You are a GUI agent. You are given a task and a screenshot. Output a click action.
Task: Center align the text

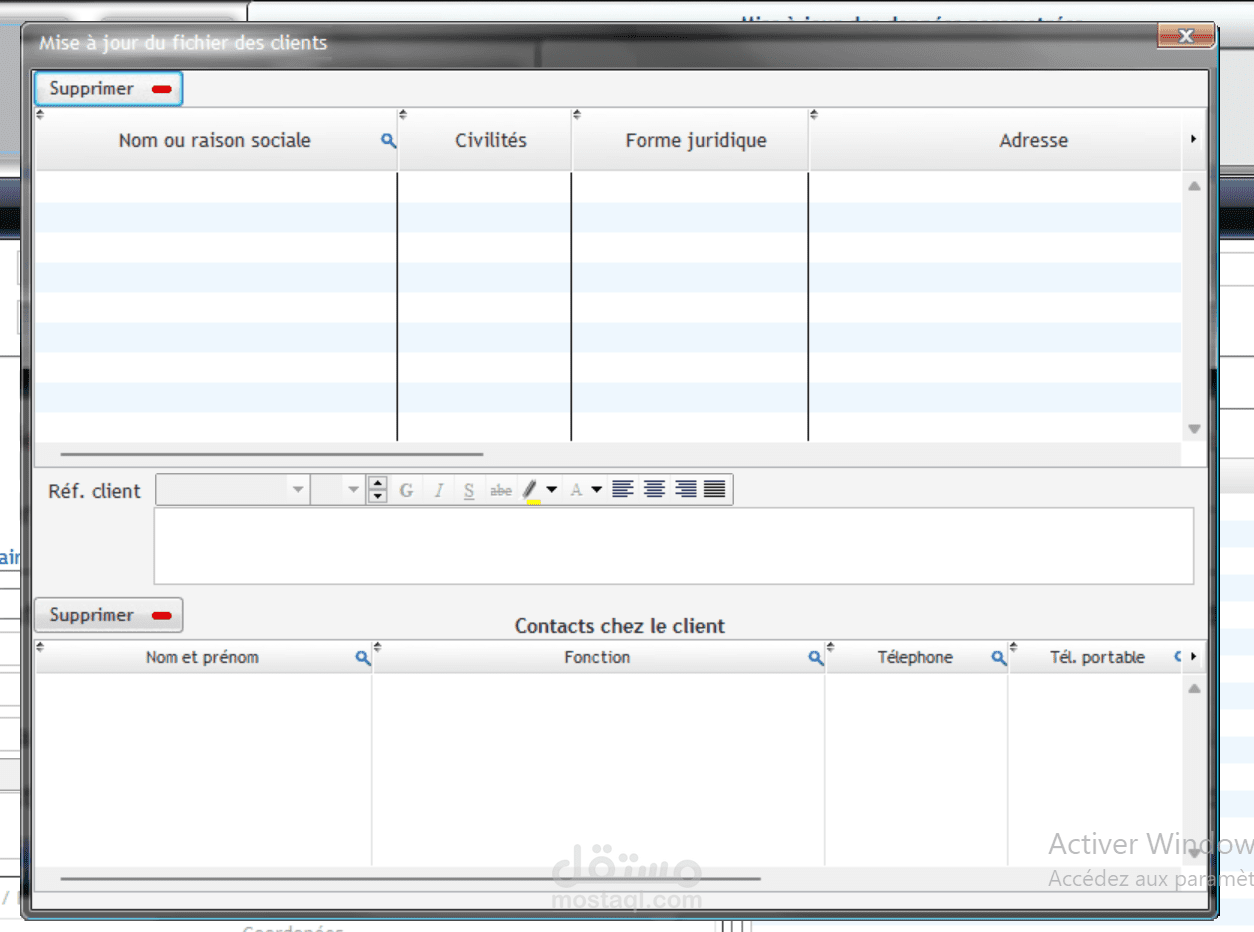click(654, 490)
